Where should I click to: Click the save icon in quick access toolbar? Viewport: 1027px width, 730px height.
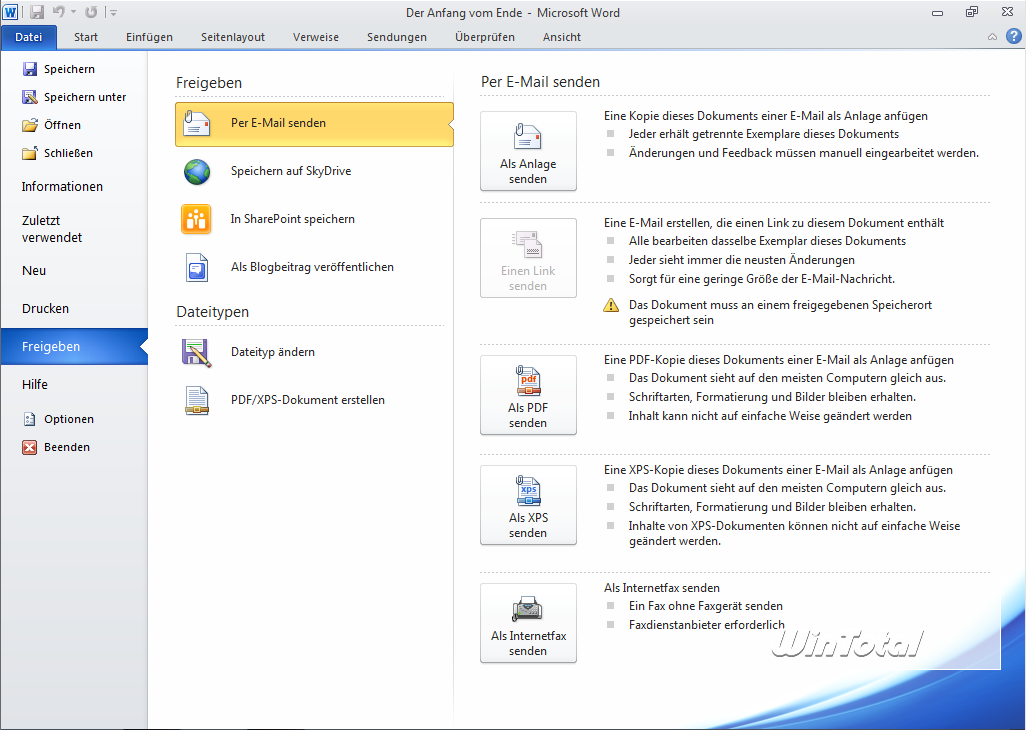[x=37, y=12]
